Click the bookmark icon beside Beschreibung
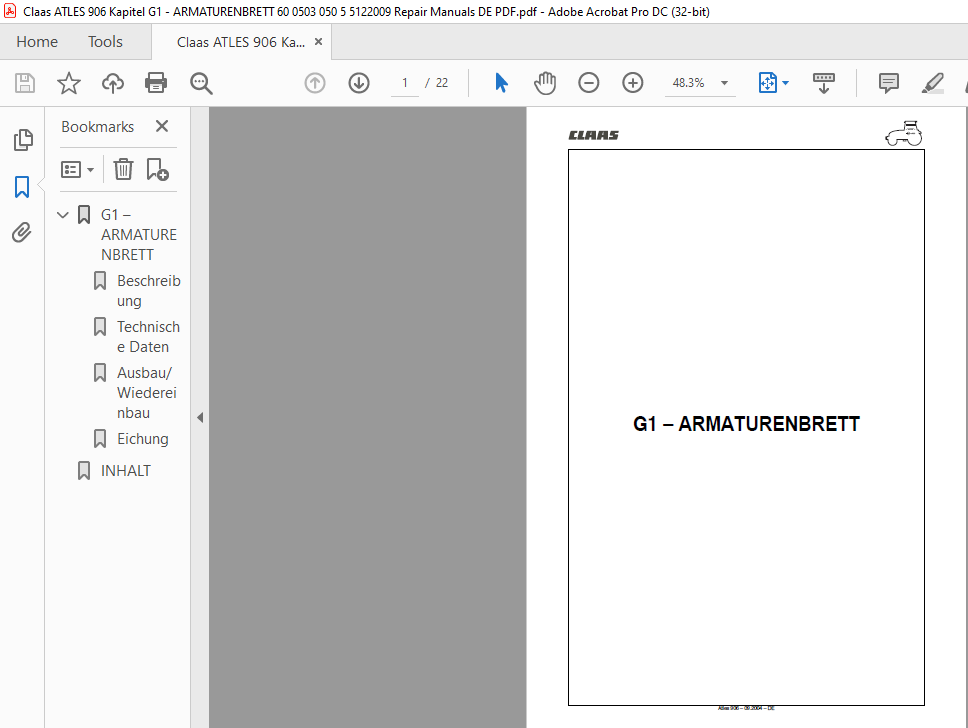968x728 pixels. [99, 281]
